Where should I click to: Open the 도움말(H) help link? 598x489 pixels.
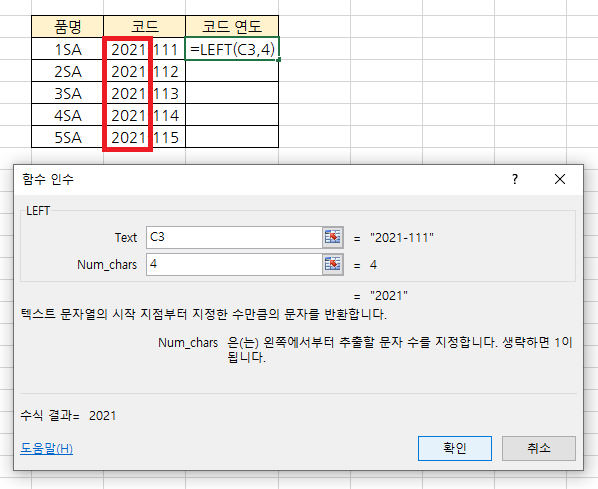[47, 448]
